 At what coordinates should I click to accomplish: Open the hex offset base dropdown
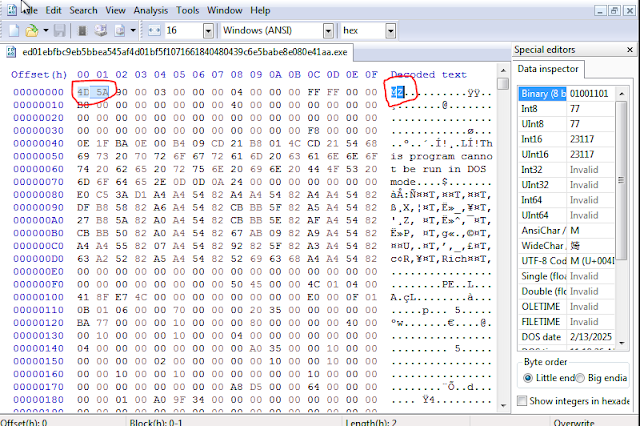click(391, 31)
